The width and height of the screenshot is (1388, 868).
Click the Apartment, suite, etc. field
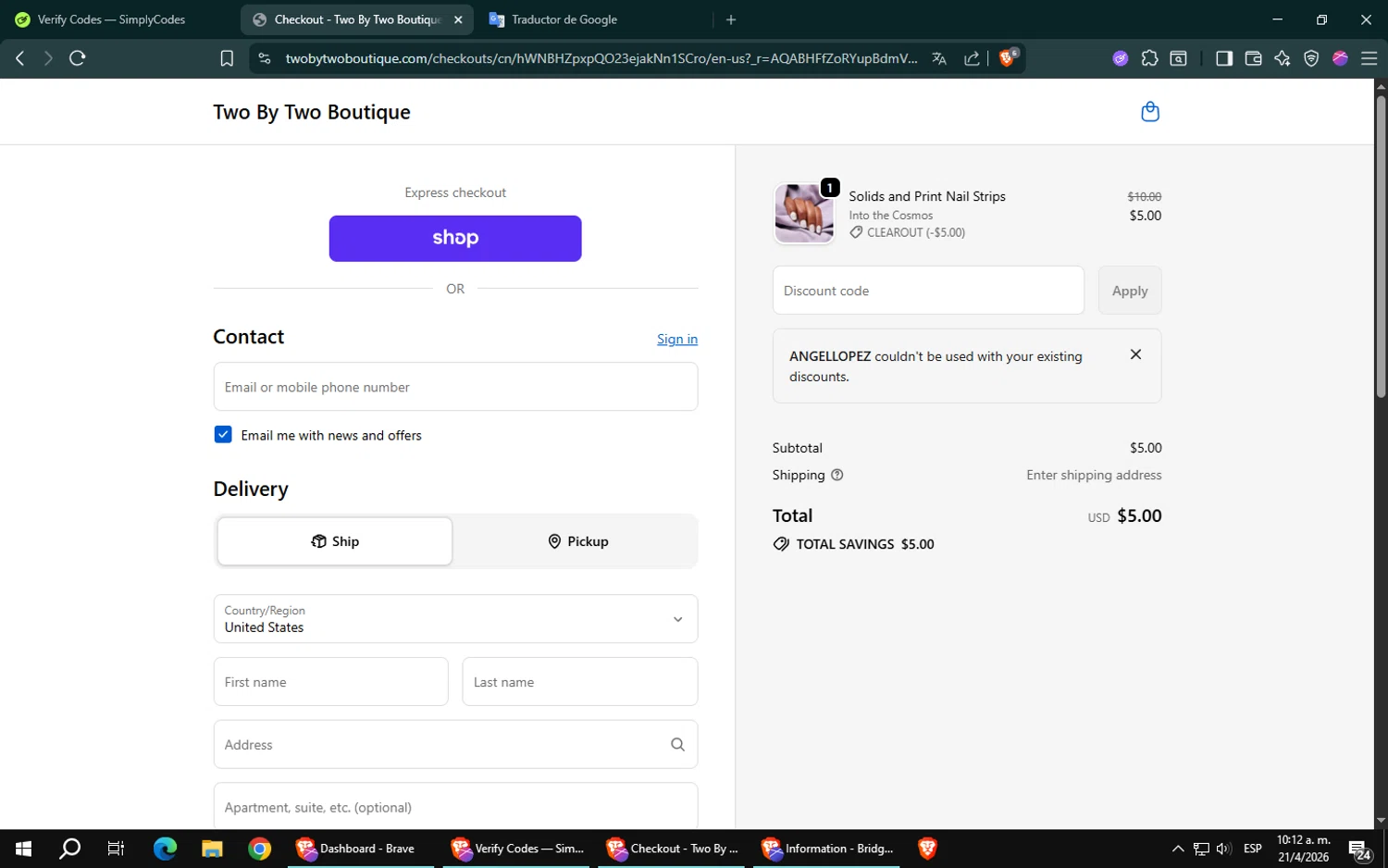(x=455, y=806)
